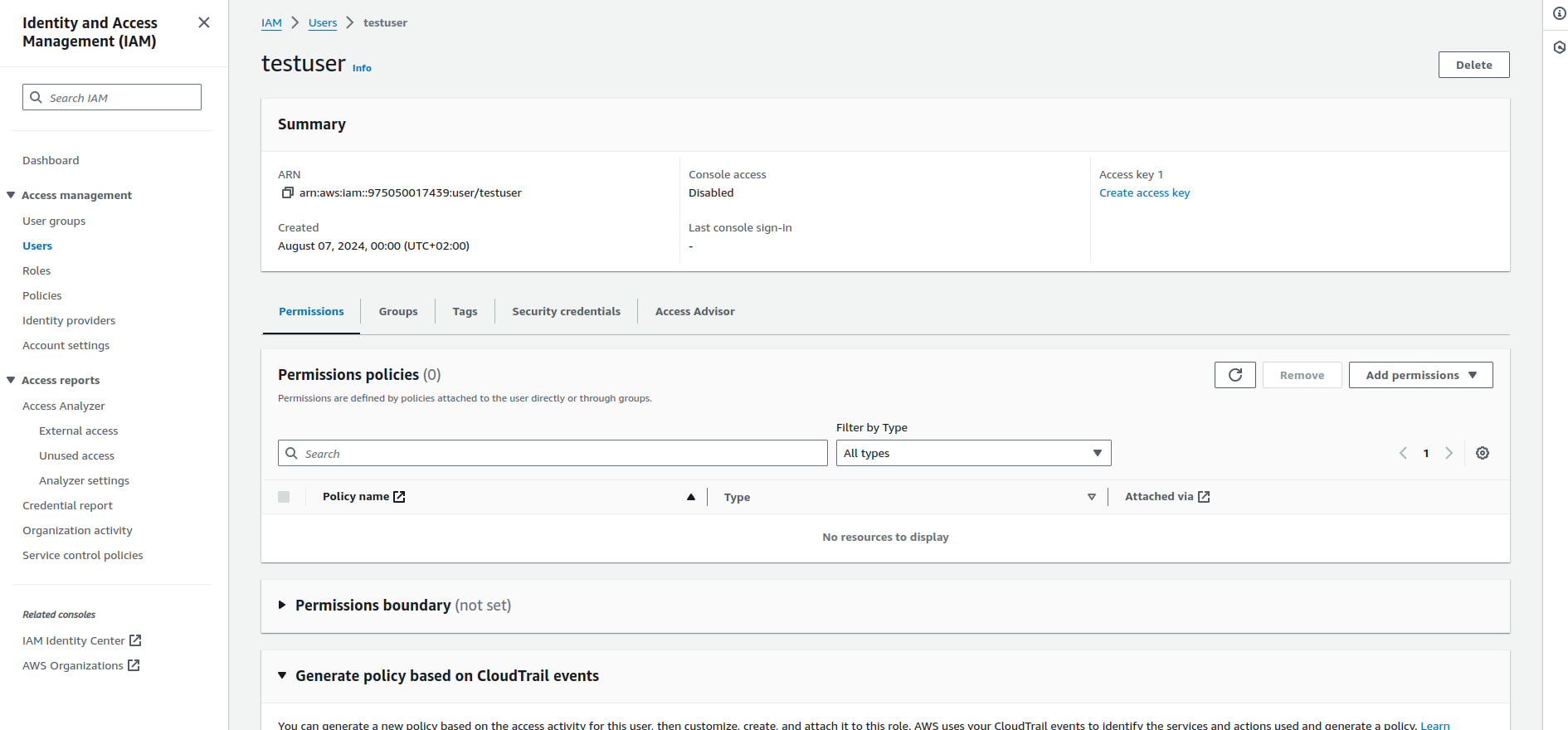
Task: Open External access in sidebar
Action: point(79,431)
